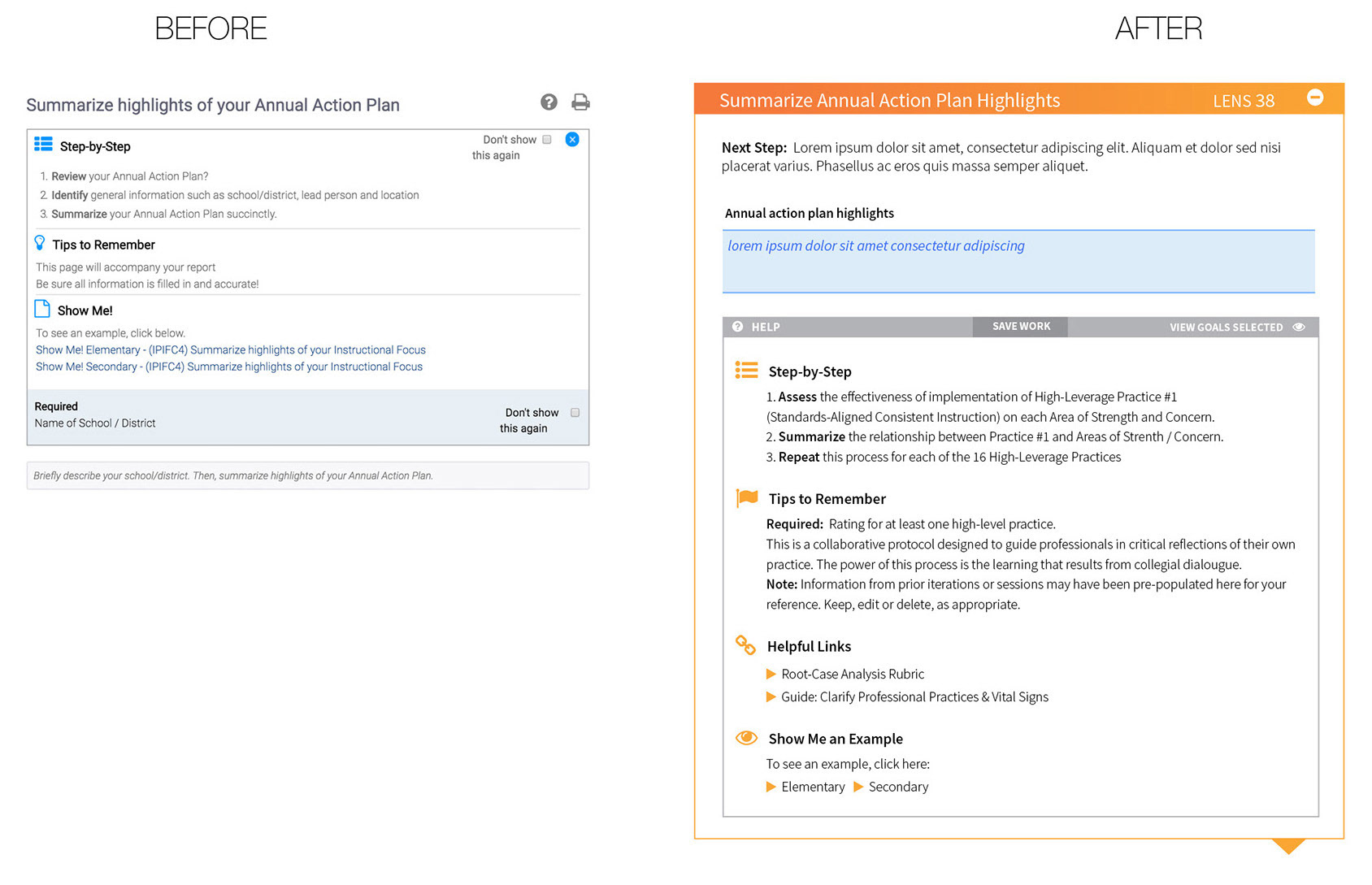Check Don't show this again in Required section
The height and width of the screenshot is (885, 1372).
pos(575,413)
